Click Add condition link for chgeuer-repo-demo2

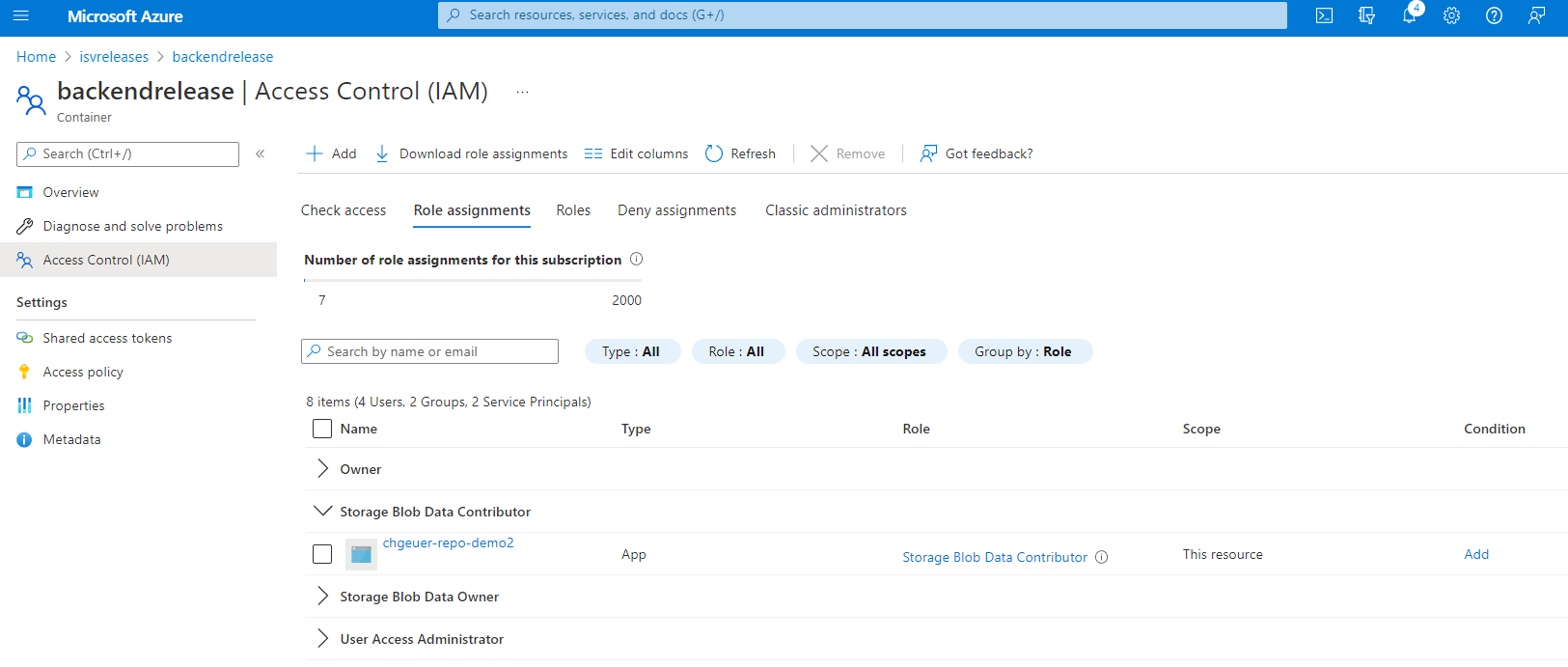tap(1476, 554)
